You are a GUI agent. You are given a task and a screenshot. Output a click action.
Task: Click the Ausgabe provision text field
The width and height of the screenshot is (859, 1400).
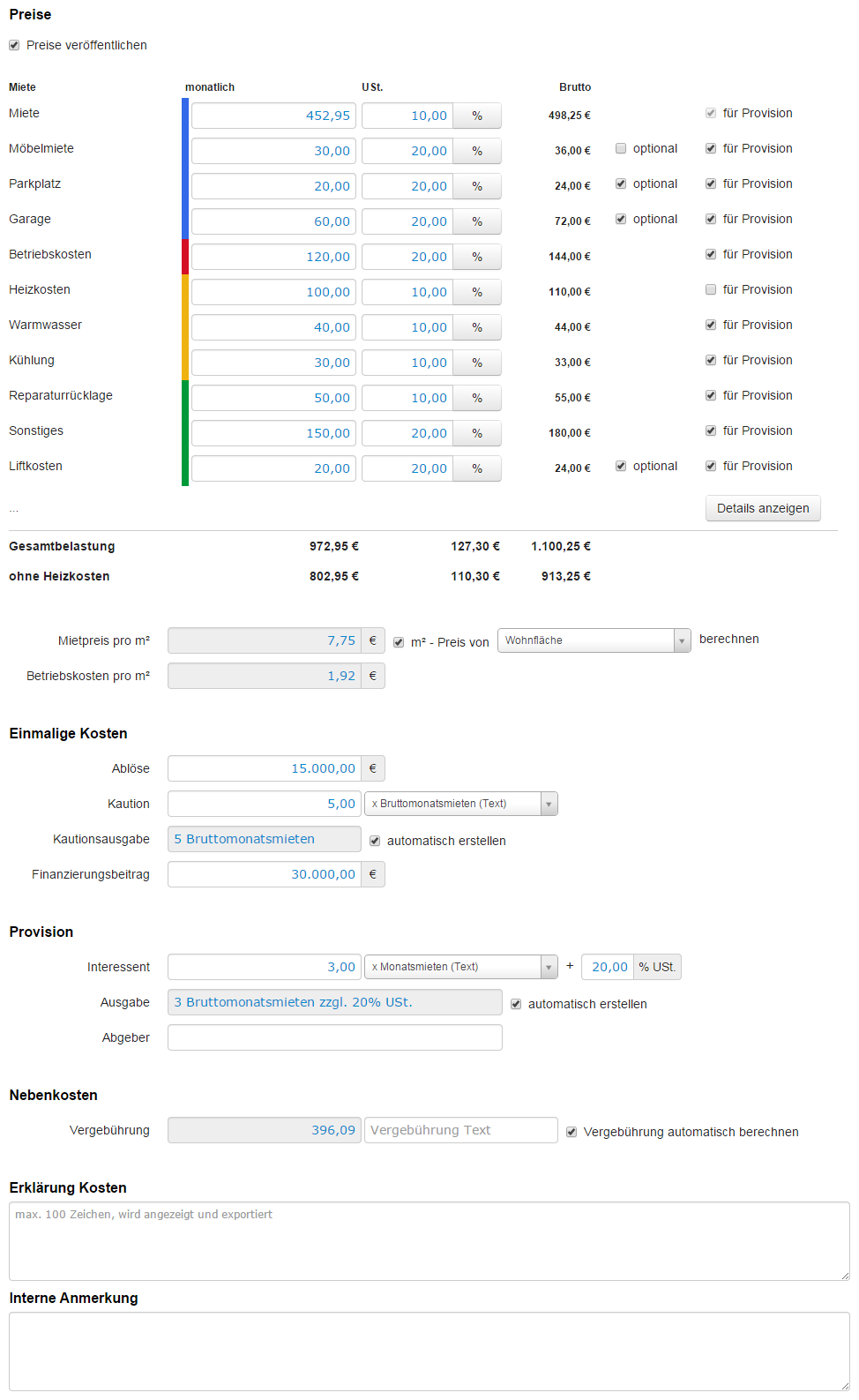pyautogui.click(x=335, y=1002)
